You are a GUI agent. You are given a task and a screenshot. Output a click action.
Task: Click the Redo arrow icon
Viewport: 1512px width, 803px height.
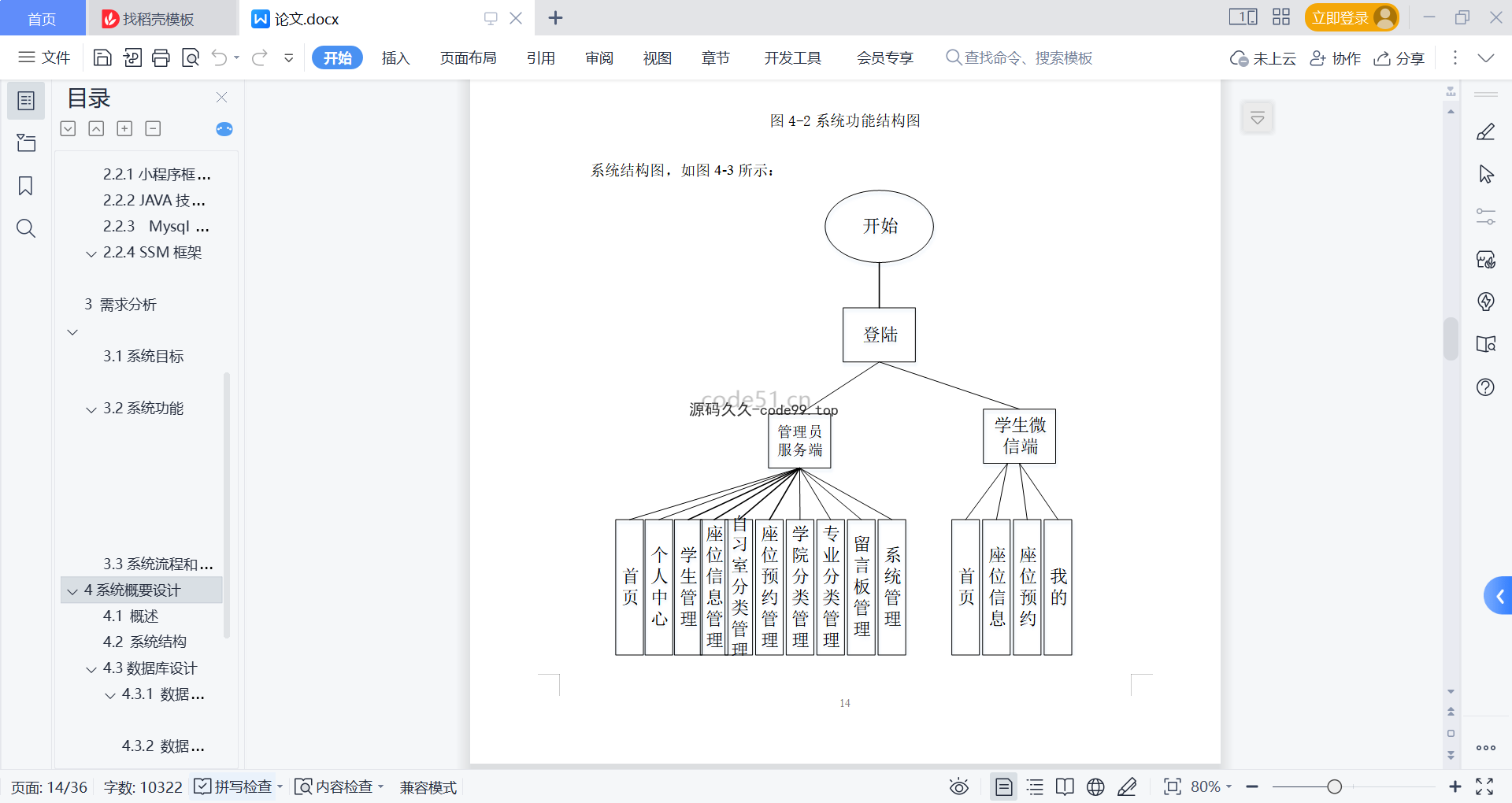pyautogui.click(x=260, y=57)
